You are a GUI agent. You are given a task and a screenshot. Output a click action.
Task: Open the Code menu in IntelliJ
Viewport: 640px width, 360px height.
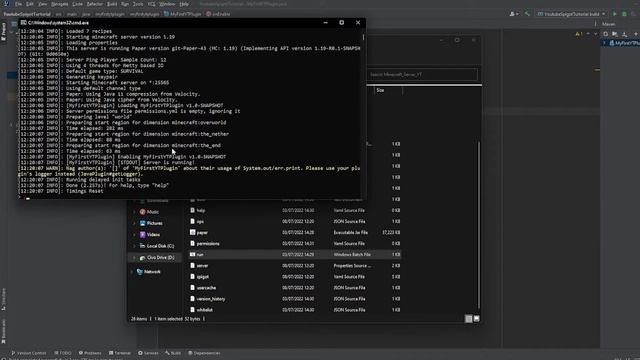click(78, 4)
